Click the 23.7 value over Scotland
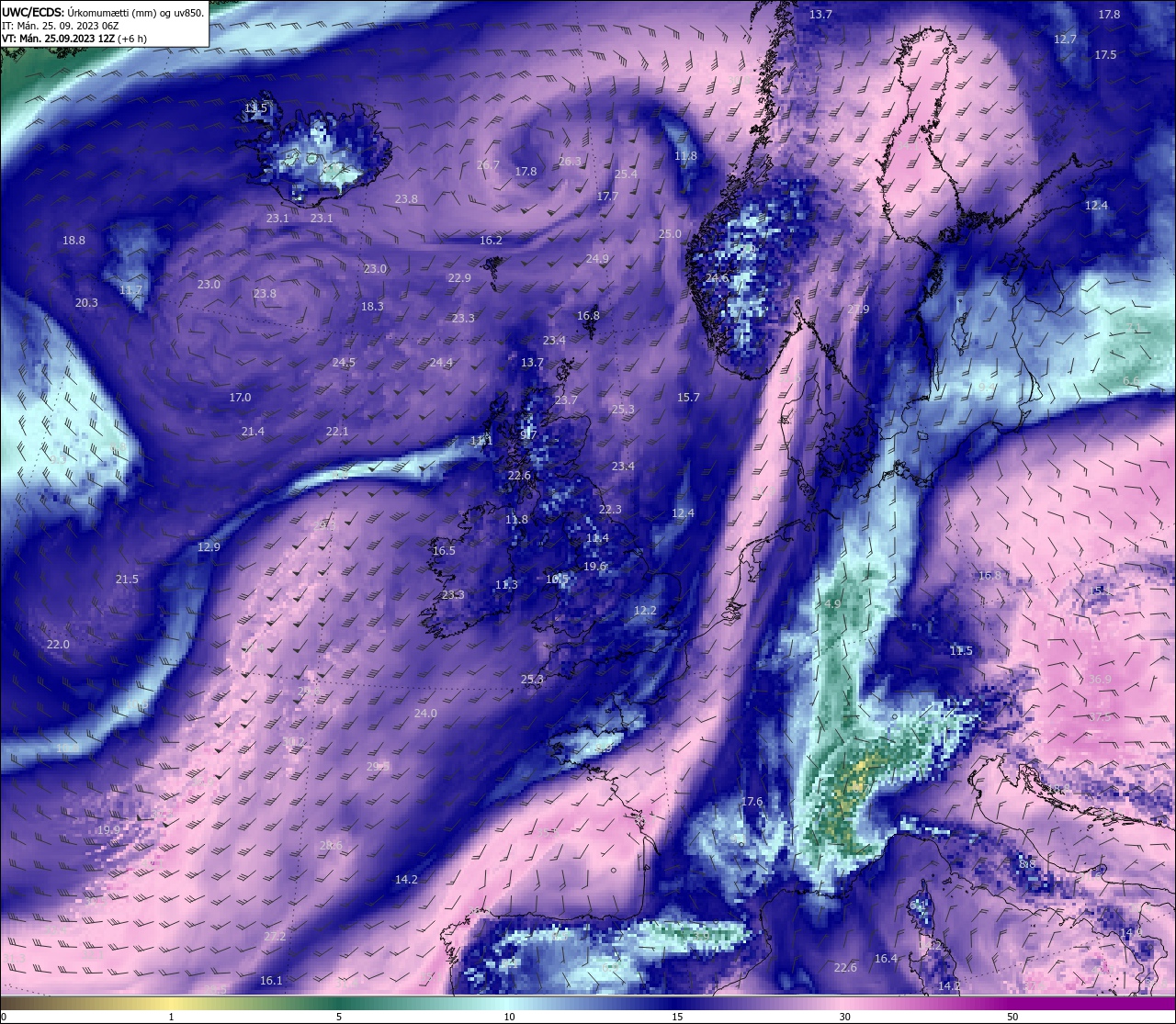The image size is (1176, 1024). (x=566, y=400)
